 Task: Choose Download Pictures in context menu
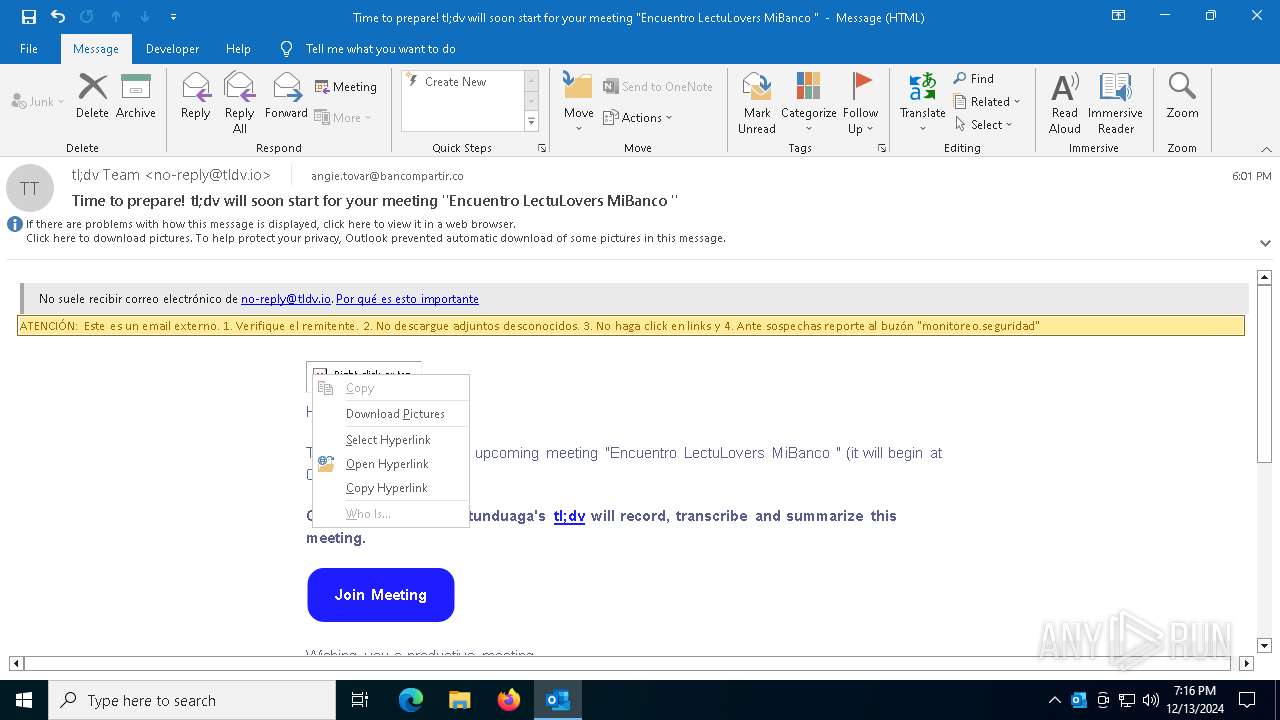click(391, 414)
